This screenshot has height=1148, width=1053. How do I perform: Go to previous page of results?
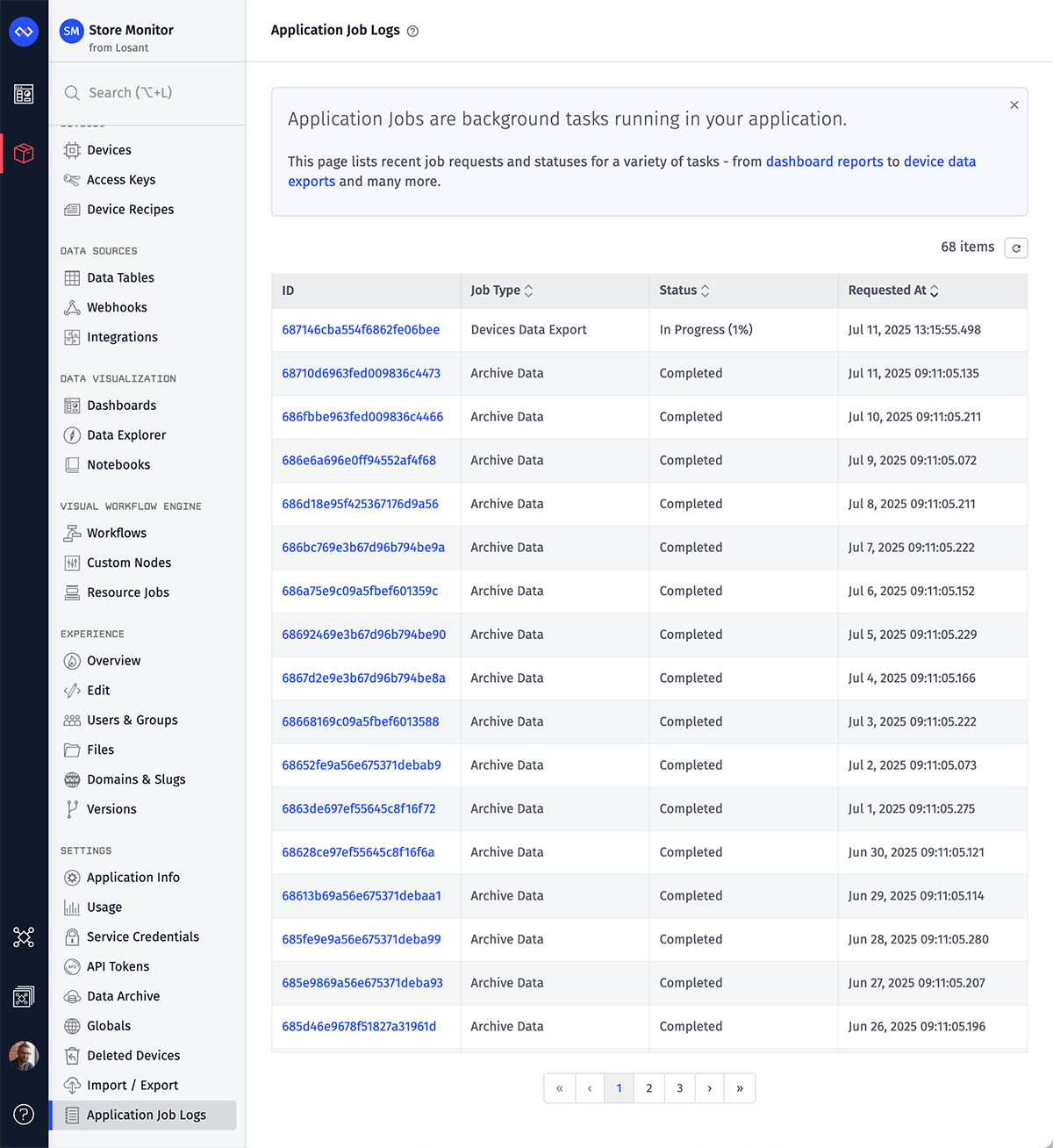pos(590,1088)
